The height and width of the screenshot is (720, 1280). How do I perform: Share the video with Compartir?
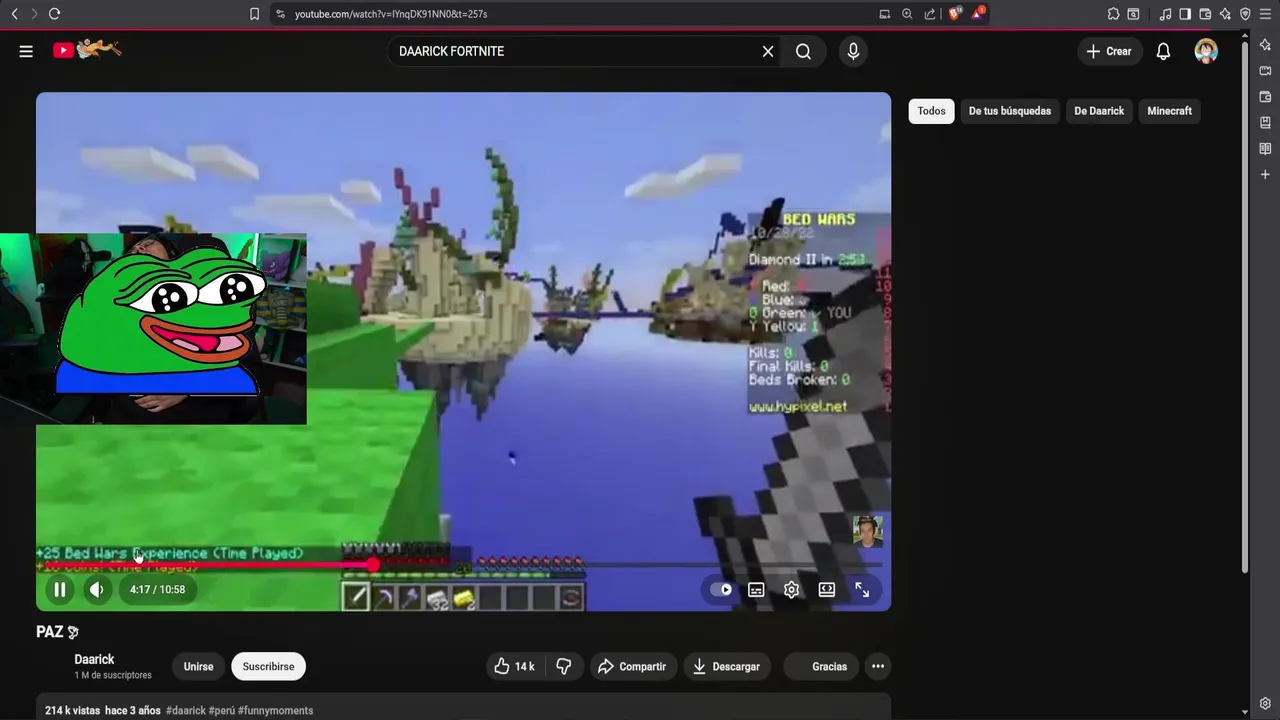point(631,667)
